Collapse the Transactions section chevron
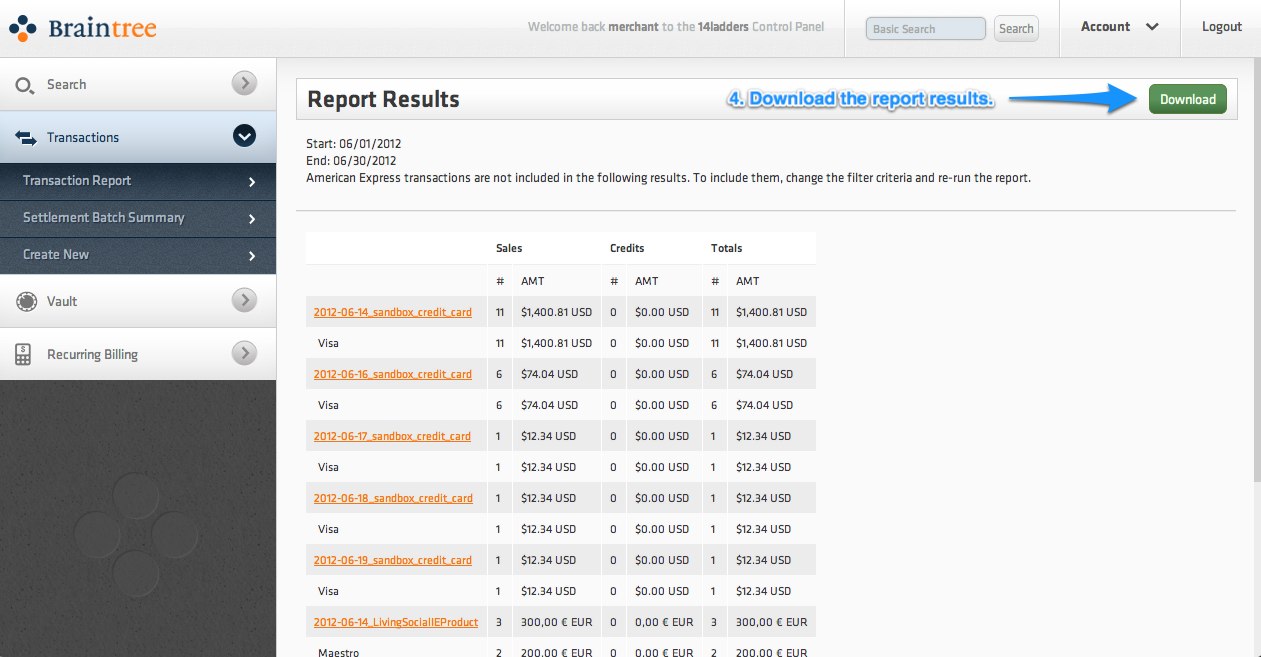The height and width of the screenshot is (657, 1261). [244, 136]
